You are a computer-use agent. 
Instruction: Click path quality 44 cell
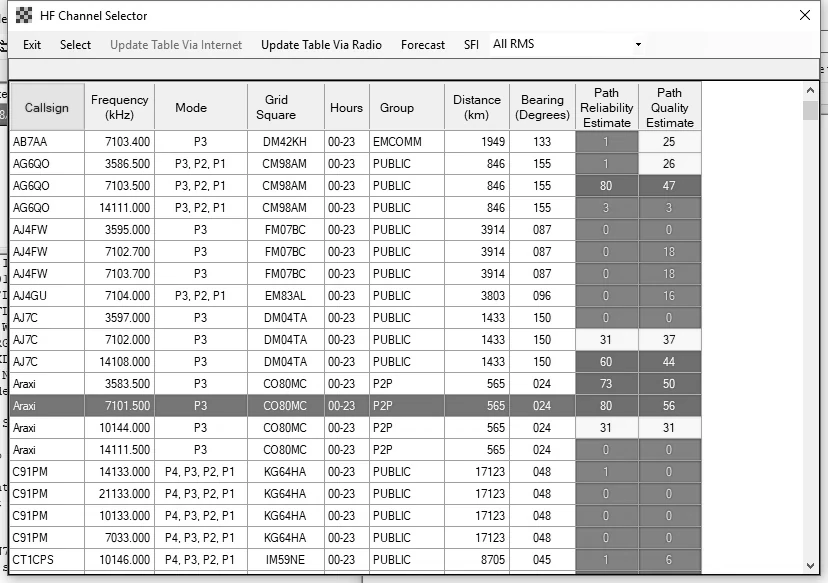click(x=670, y=362)
